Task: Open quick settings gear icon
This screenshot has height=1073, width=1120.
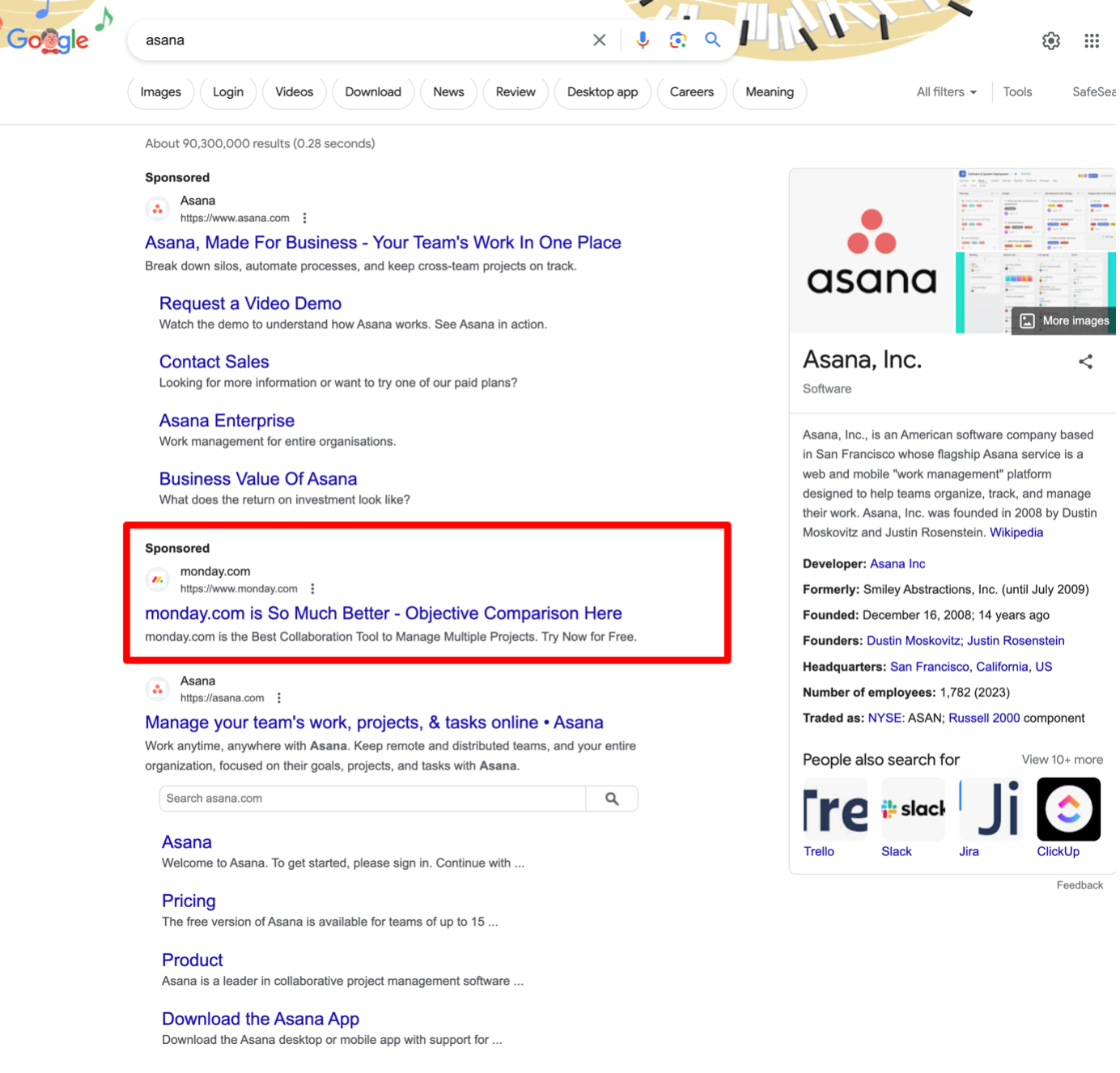Action: (1050, 40)
